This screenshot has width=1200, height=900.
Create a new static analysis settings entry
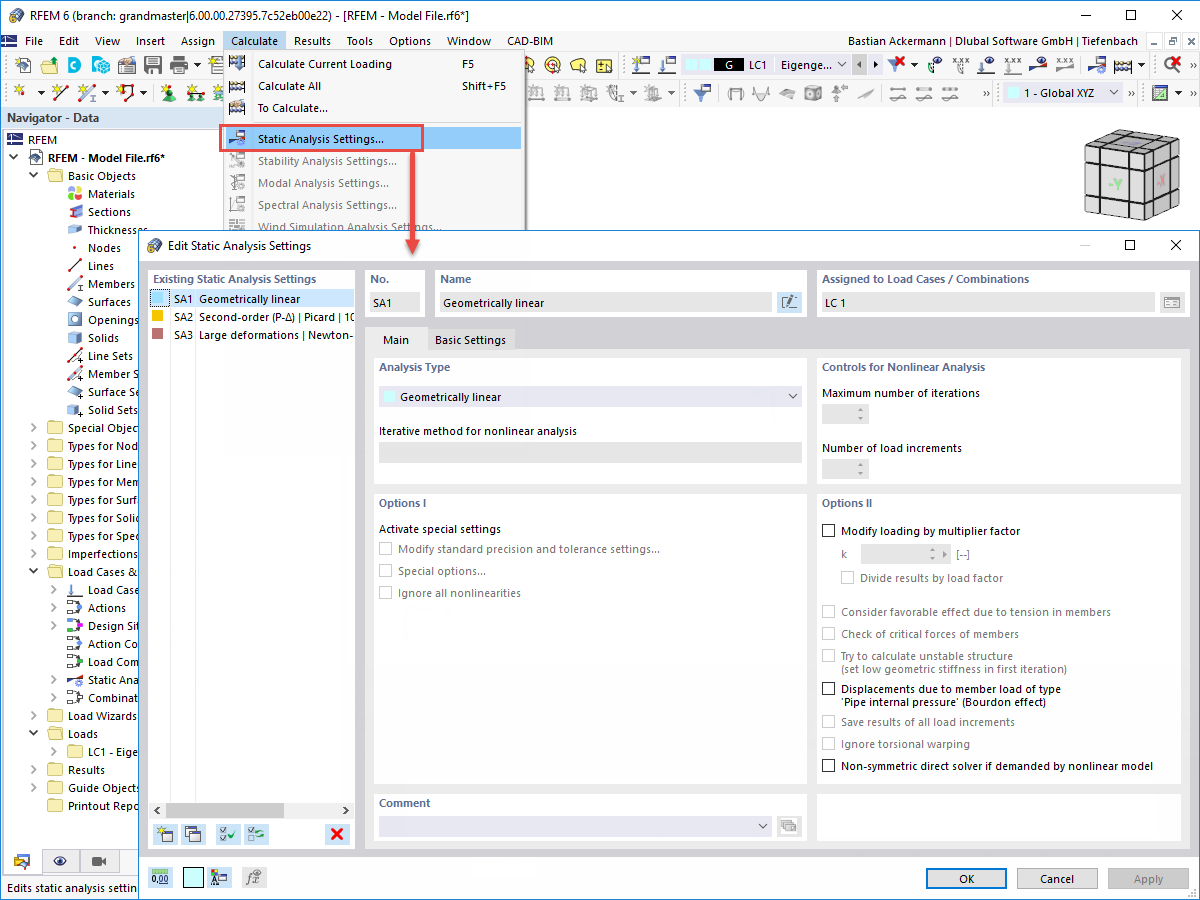coord(165,833)
